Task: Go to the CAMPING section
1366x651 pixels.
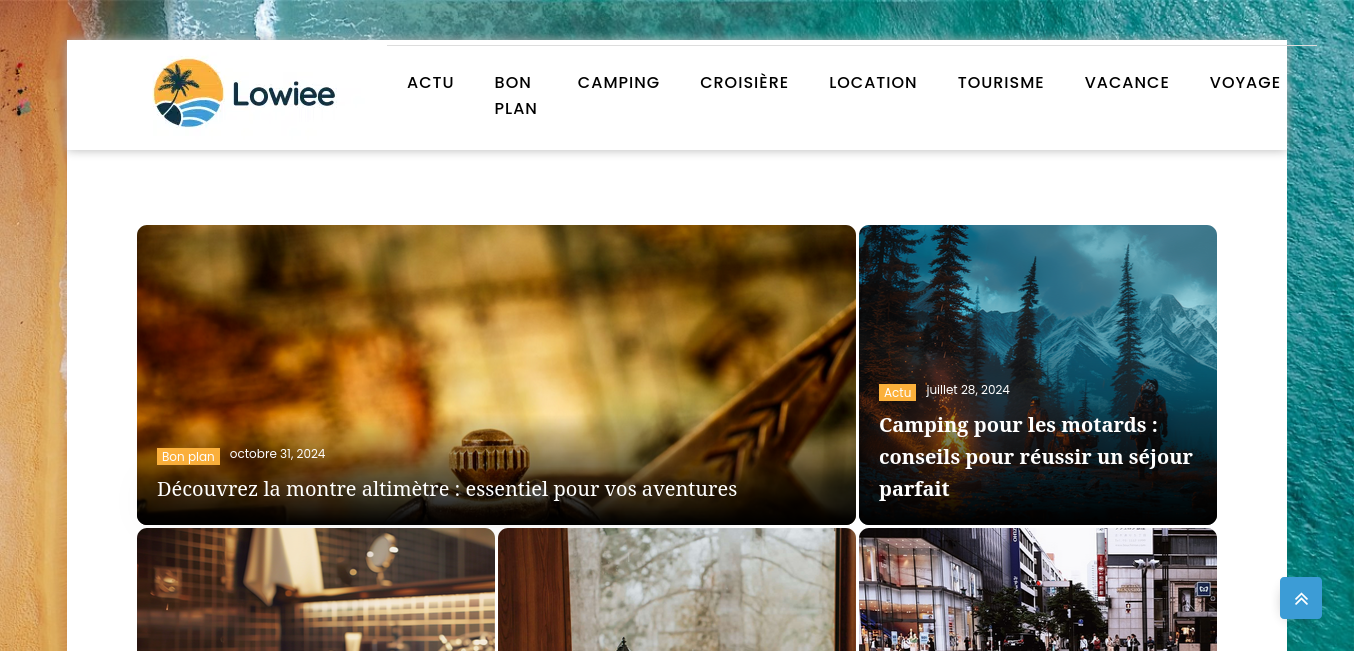Action: (619, 83)
